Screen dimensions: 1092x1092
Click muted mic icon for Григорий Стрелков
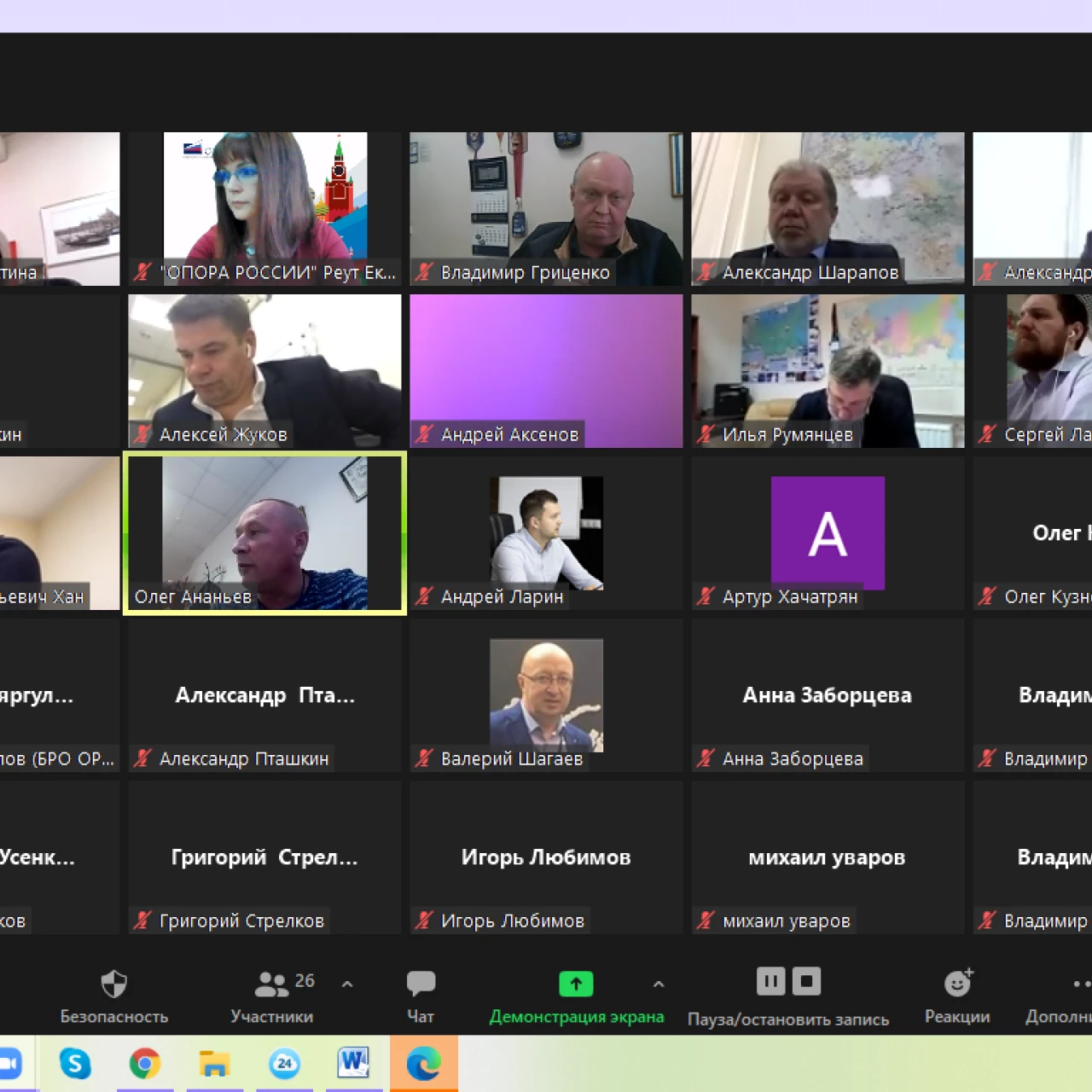coord(142,921)
